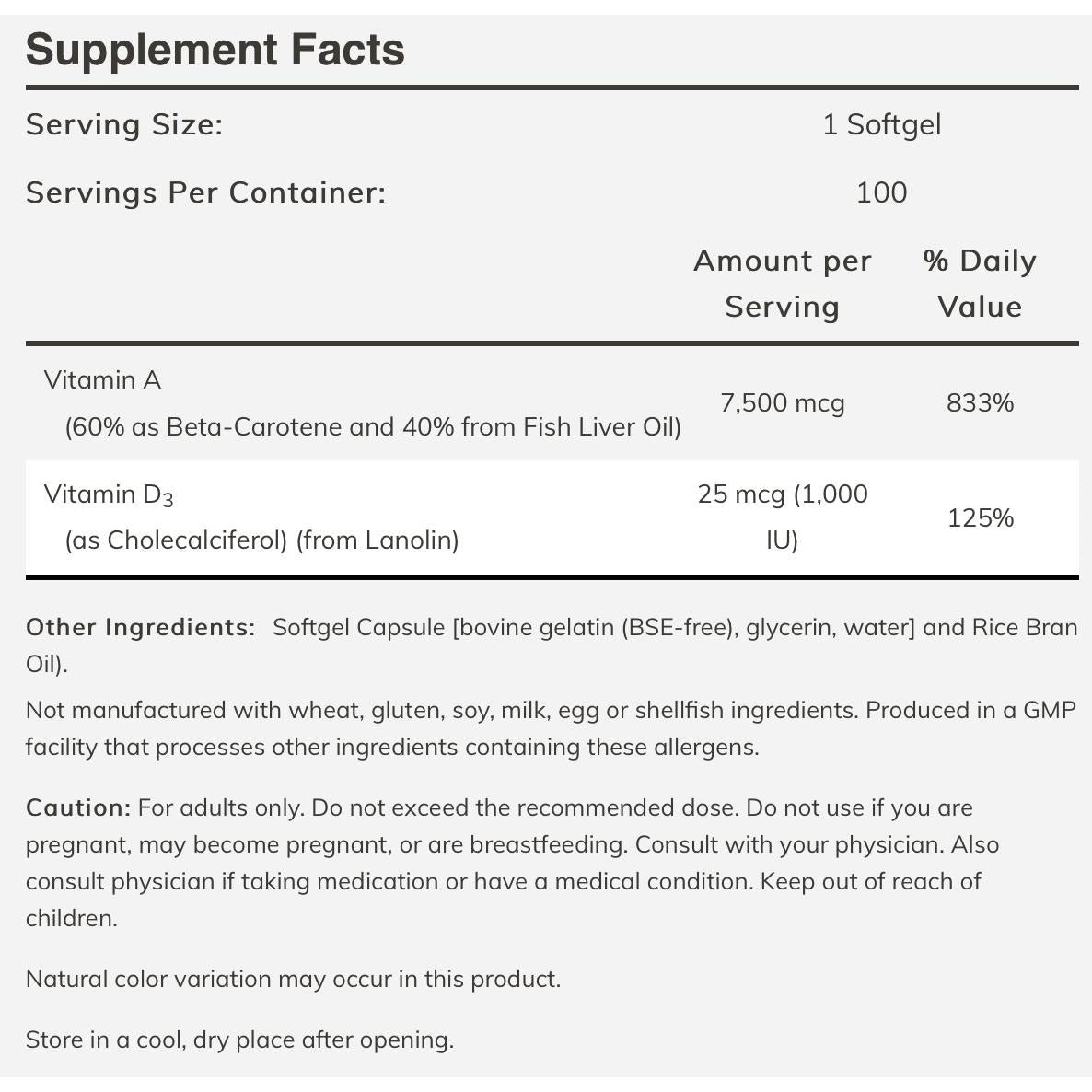Click the allergen statement starting 'Not manufactured'

[551, 728]
